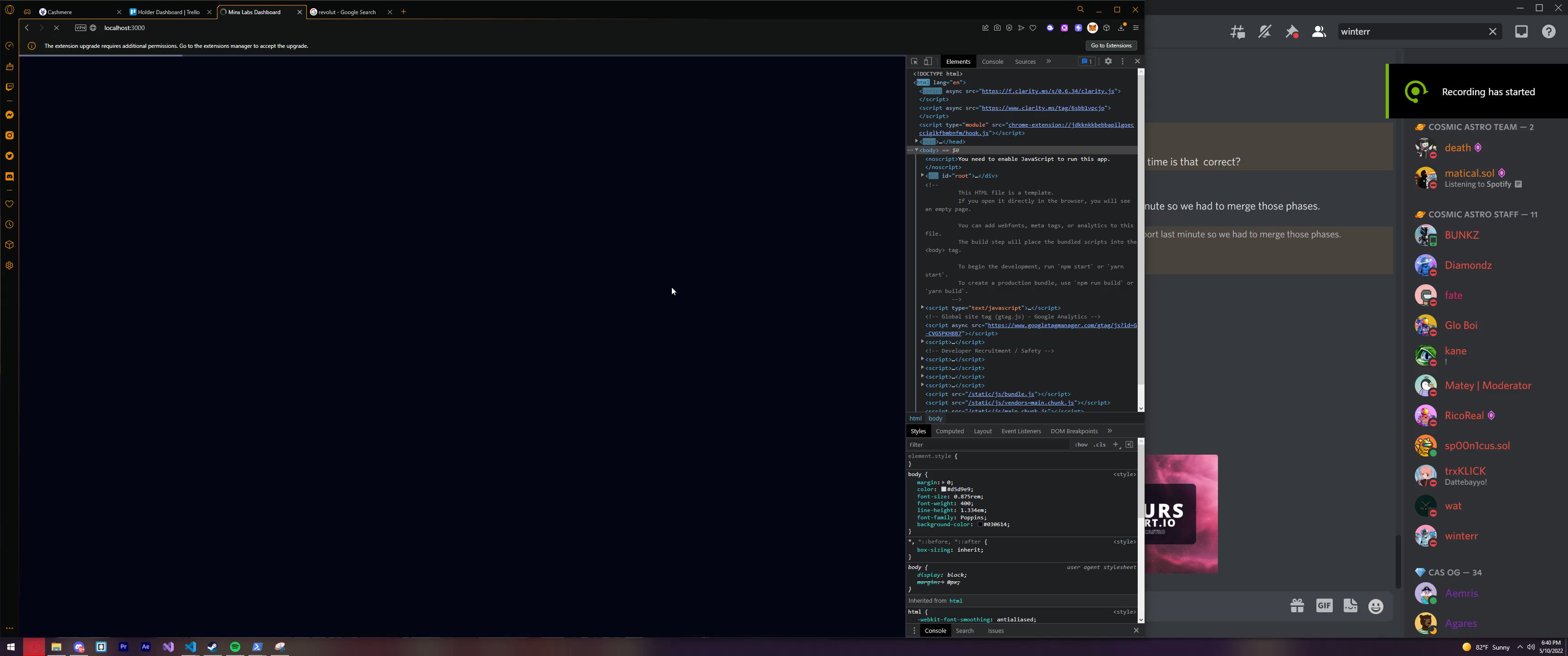Image resolution: width=1568 pixels, height=656 pixels.
Task: Show more style pane tabs chevron
Action: point(1109,431)
